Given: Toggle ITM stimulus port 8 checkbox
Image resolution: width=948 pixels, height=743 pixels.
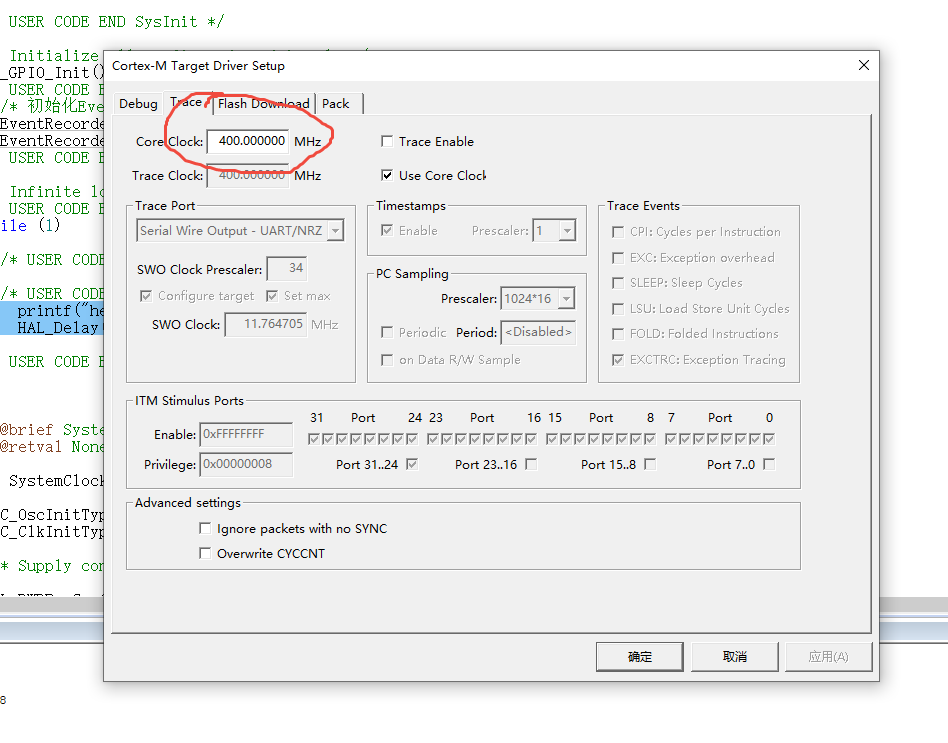Looking at the screenshot, I should coord(650,439).
